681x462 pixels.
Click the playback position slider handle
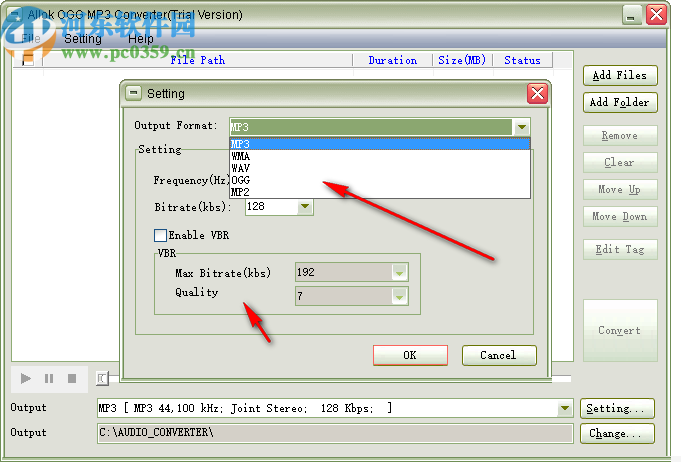point(102,379)
